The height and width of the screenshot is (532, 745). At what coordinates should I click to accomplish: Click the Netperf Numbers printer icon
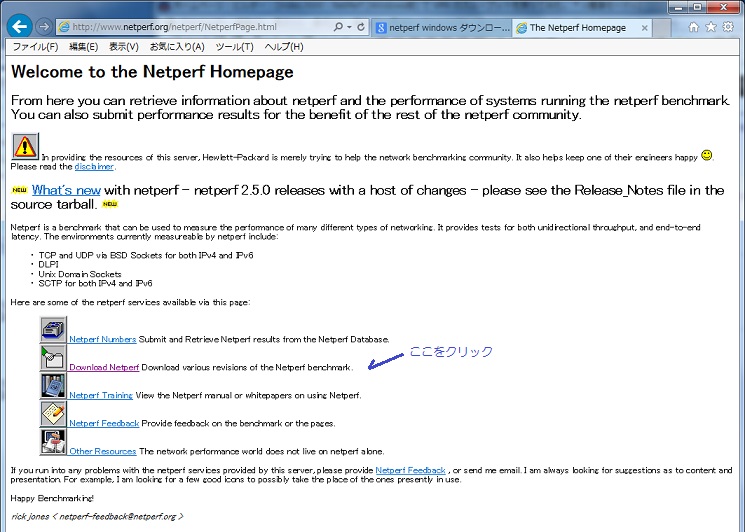tap(53, 330)
